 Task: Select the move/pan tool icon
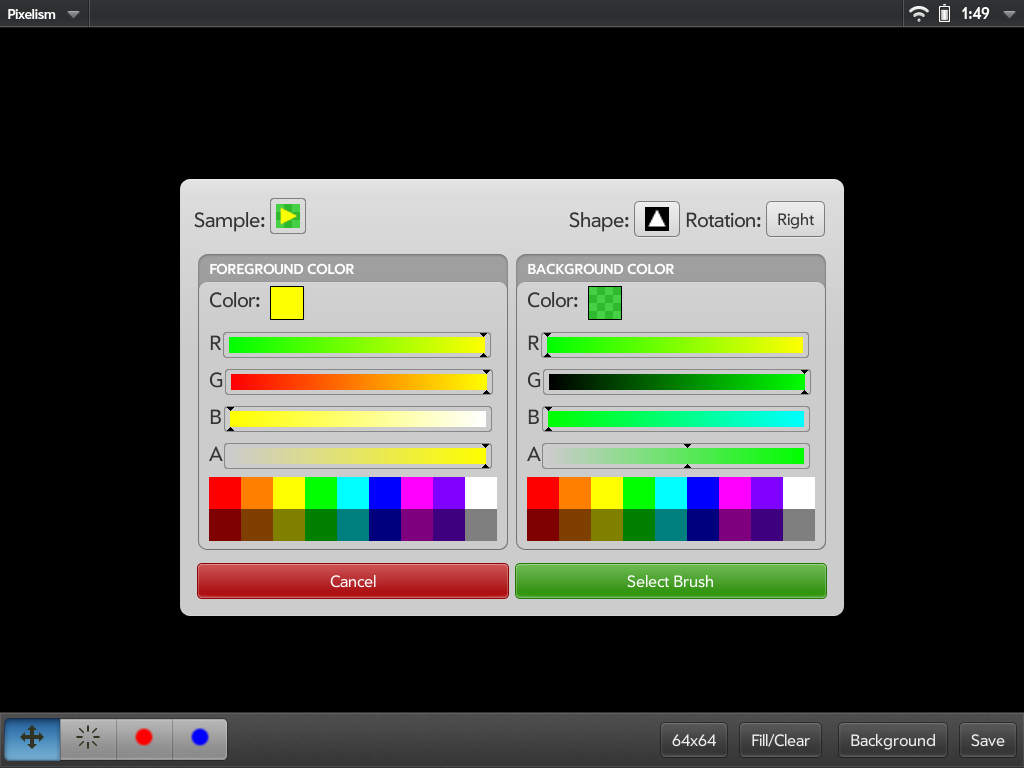click(31, 738)
